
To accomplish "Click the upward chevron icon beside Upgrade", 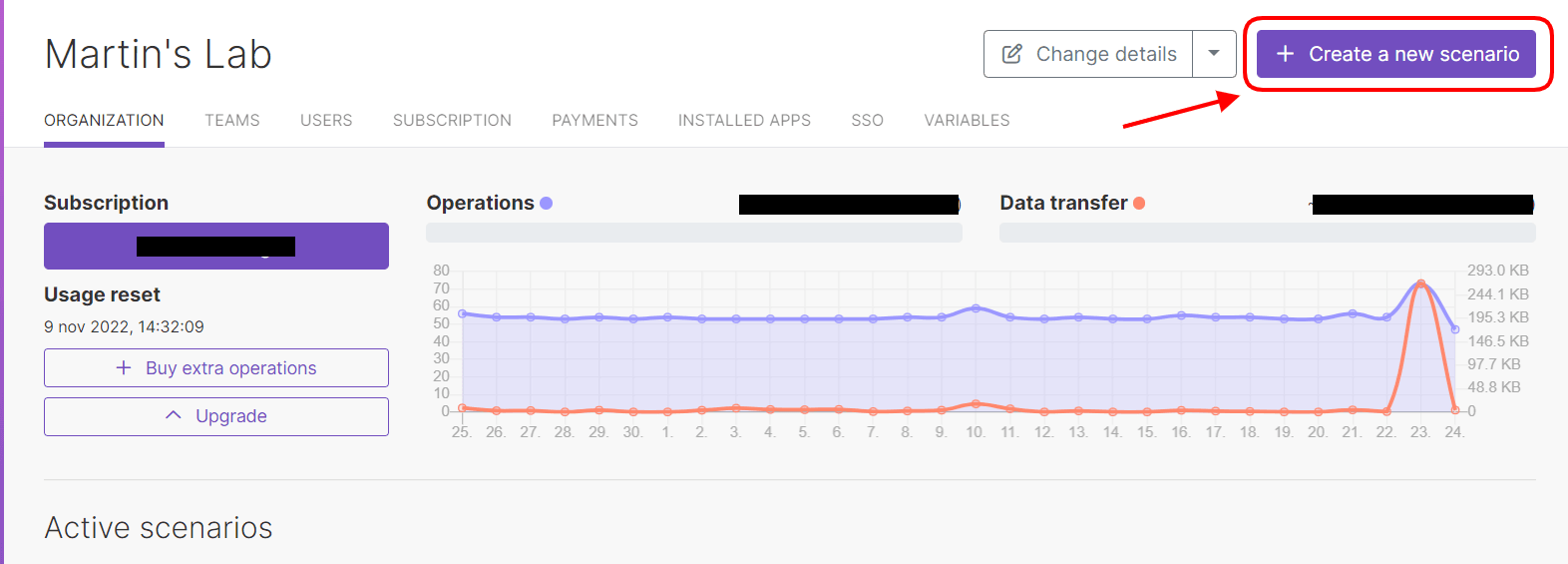I will pyautogui.click(x=174, y=415).
